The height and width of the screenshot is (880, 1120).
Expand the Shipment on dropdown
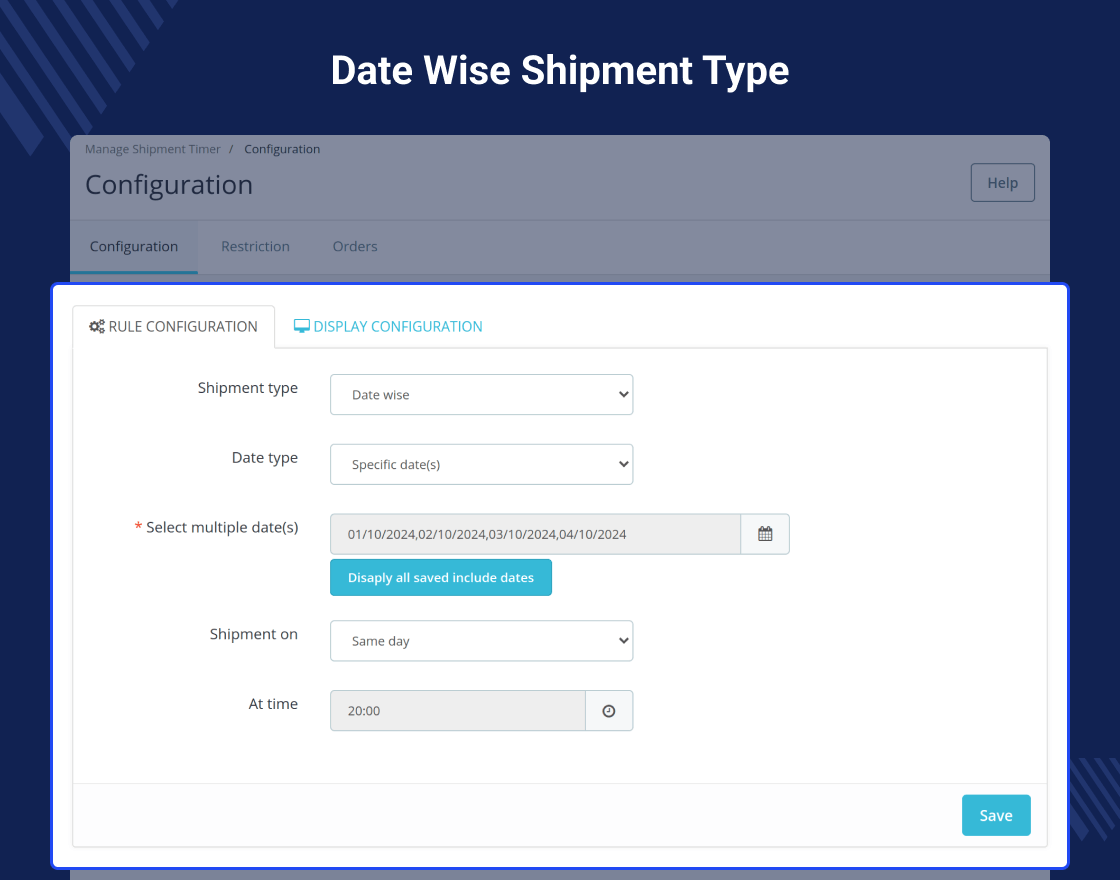point(481,641)
